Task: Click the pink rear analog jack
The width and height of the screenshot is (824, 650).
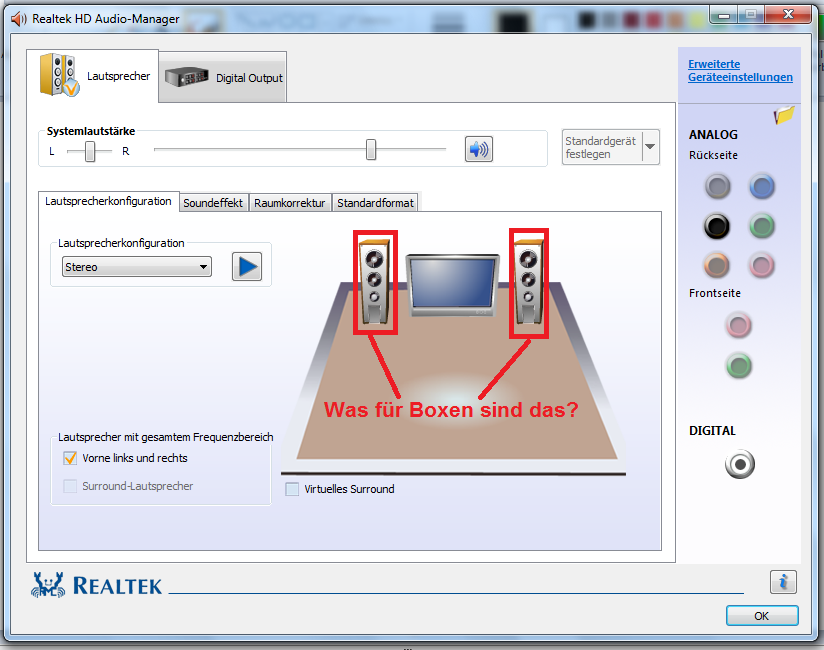Action: (761, 265)
